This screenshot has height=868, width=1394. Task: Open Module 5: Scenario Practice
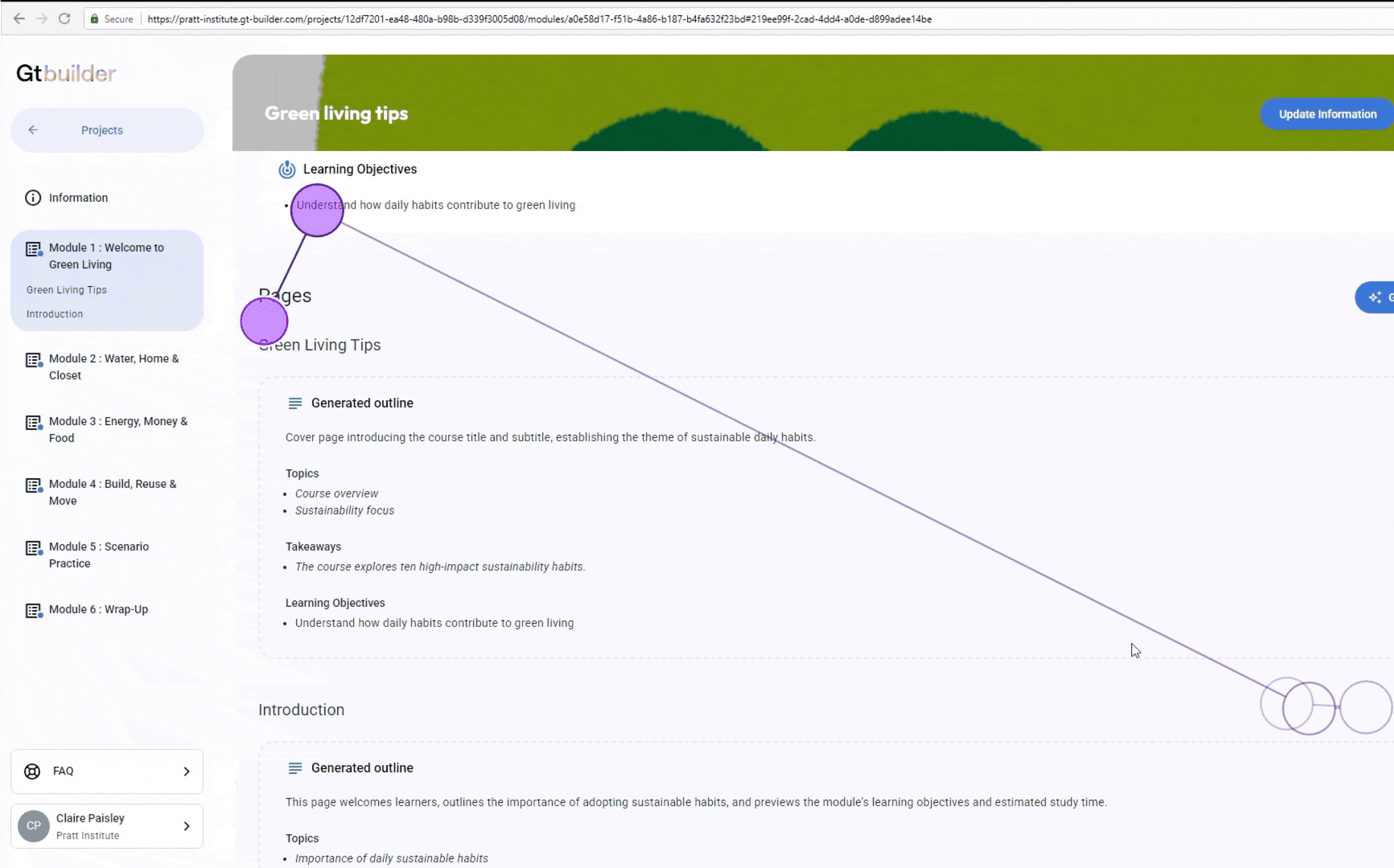pos(99,554)
